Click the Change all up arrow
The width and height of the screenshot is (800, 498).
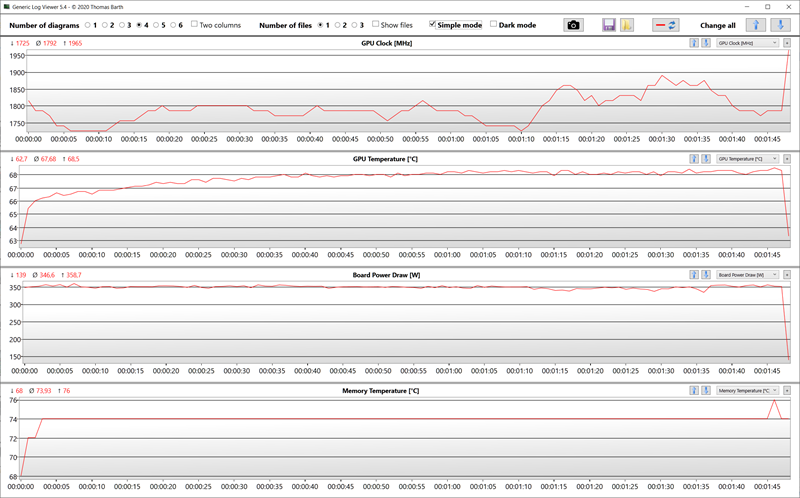(x=756, y=25)
